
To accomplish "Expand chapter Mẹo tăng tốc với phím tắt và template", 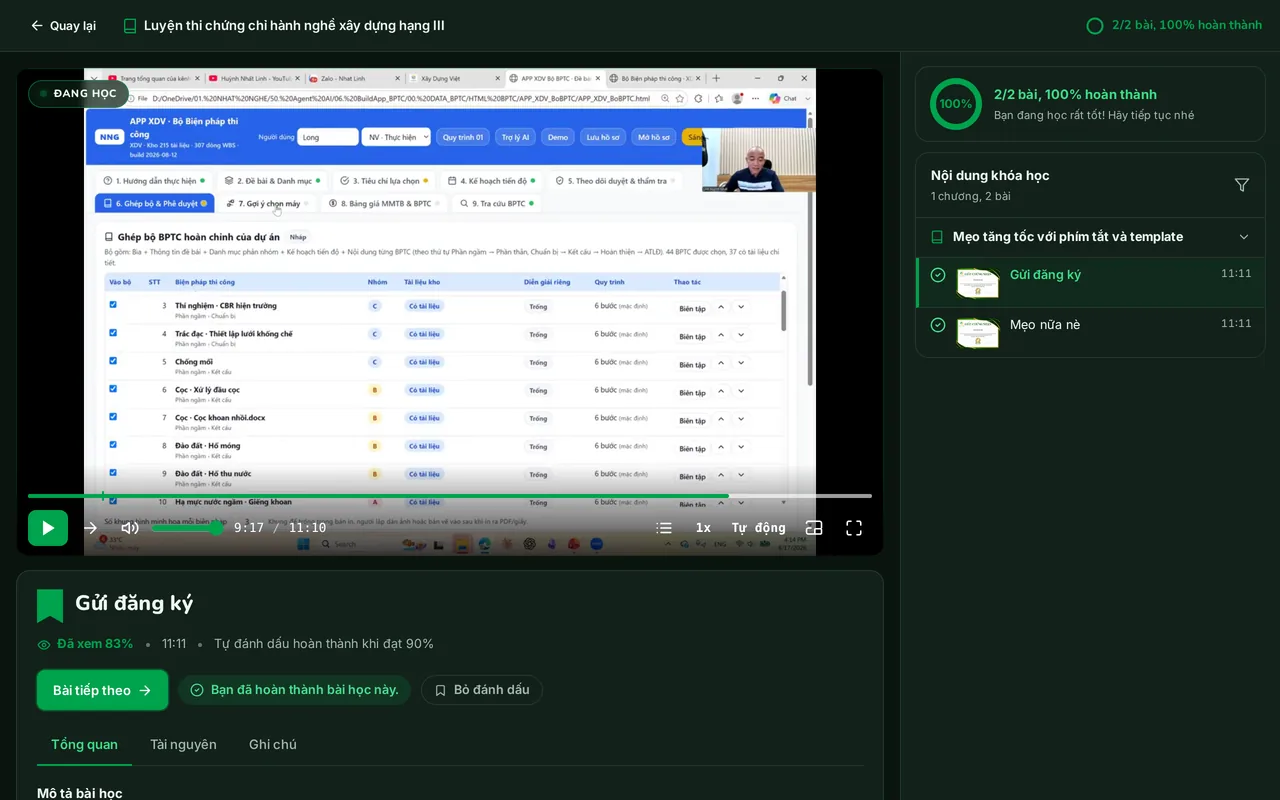I will (x=1090, y=238).
